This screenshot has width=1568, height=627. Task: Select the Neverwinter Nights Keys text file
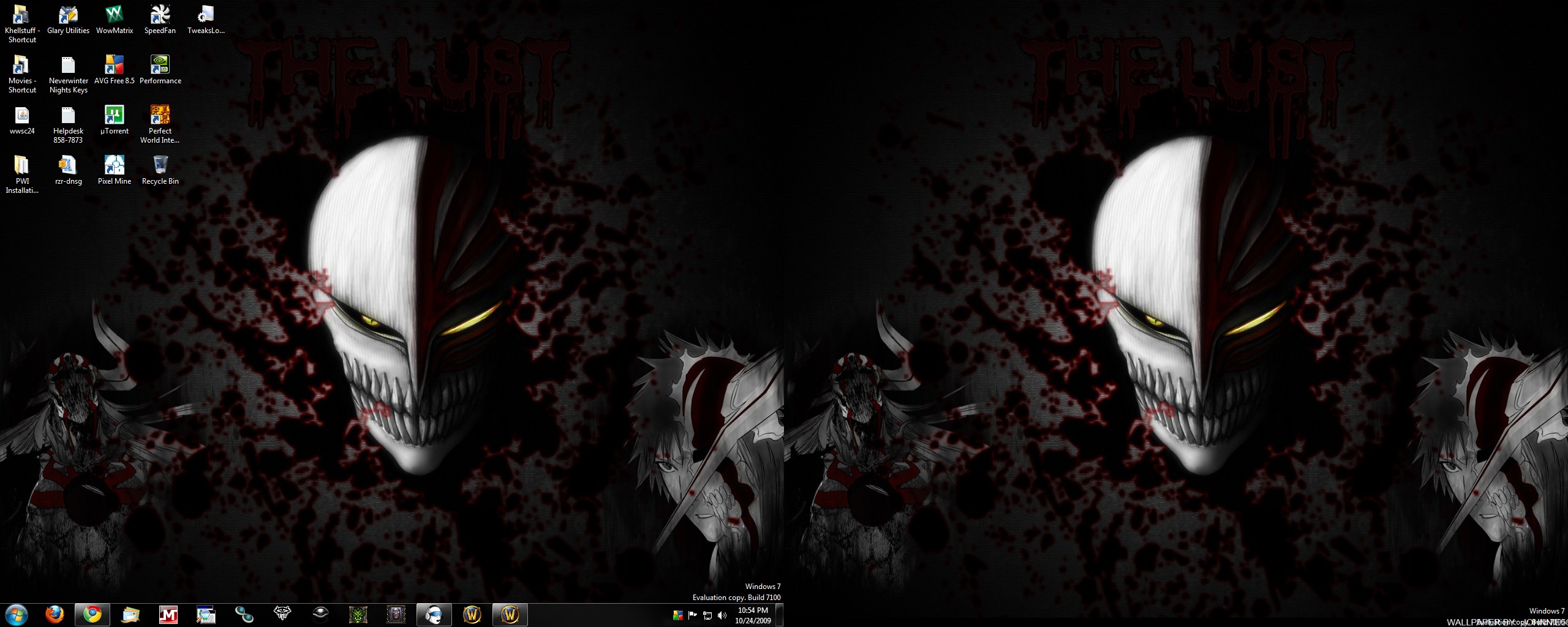point(68,75)
